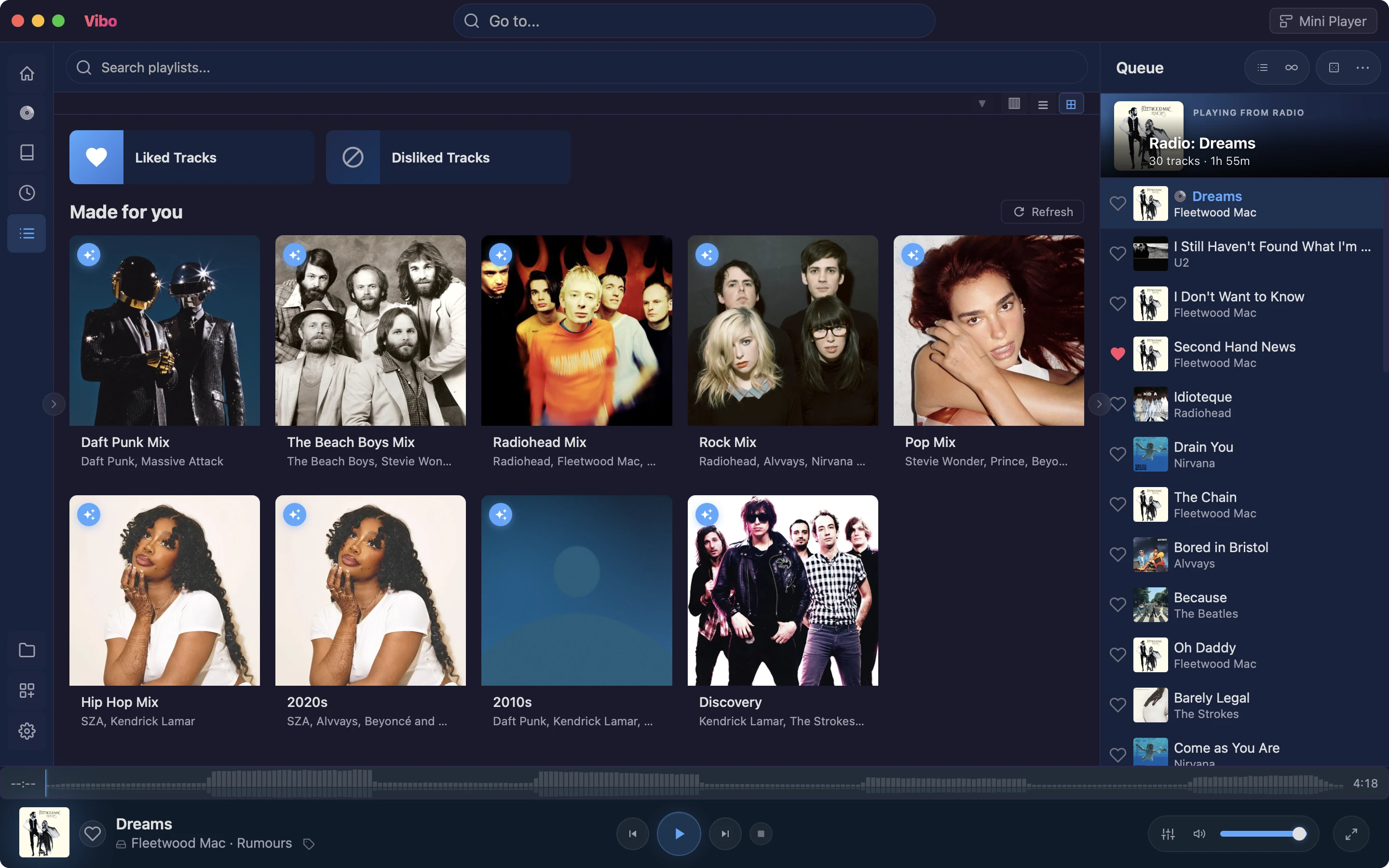
Task: Like Barely Legal in the queue
Action: (x=1117, y=705)
